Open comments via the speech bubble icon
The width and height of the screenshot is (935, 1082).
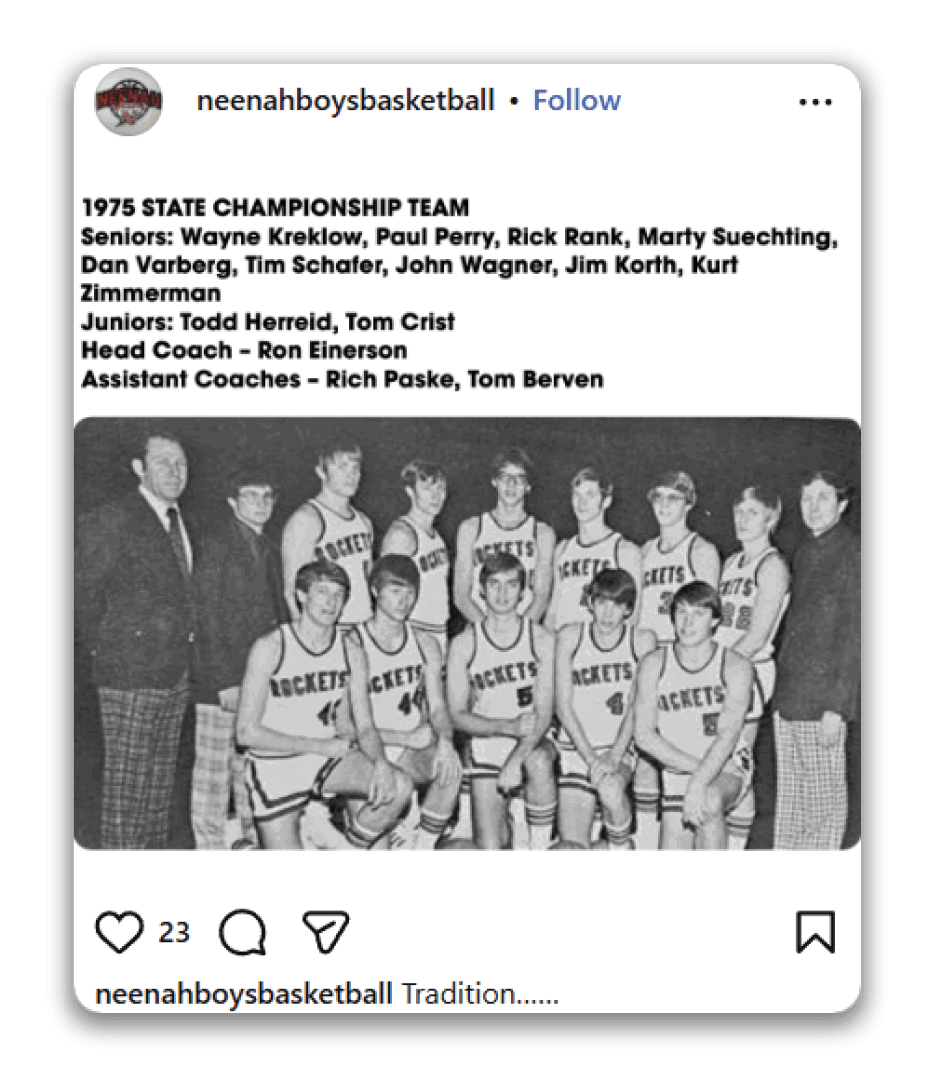coord(242,932)
